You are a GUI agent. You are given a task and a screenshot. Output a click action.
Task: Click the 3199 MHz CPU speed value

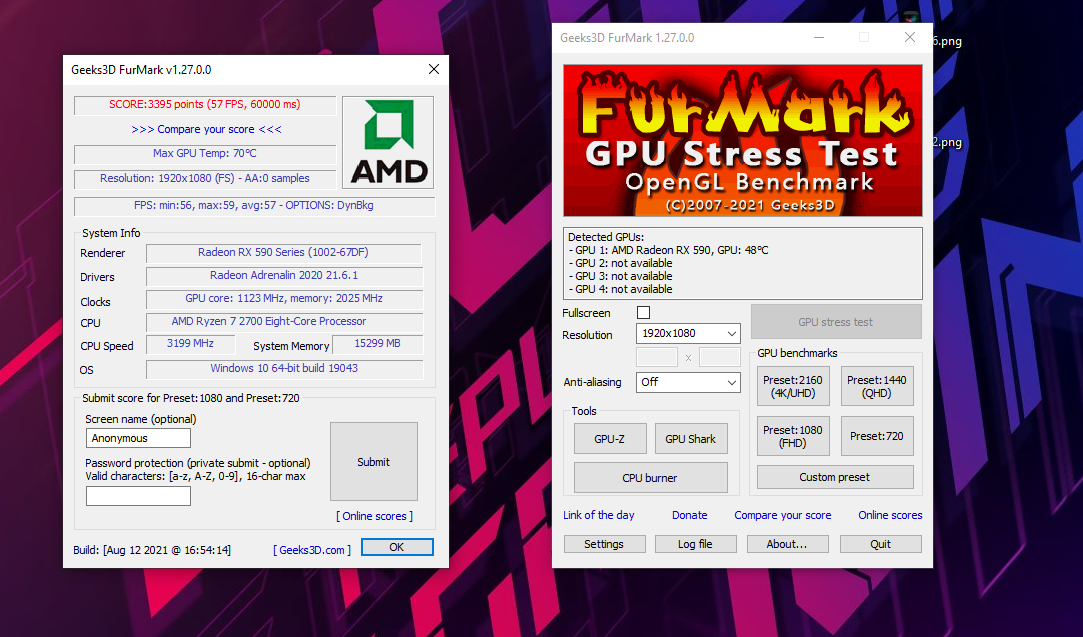[190, 343]
